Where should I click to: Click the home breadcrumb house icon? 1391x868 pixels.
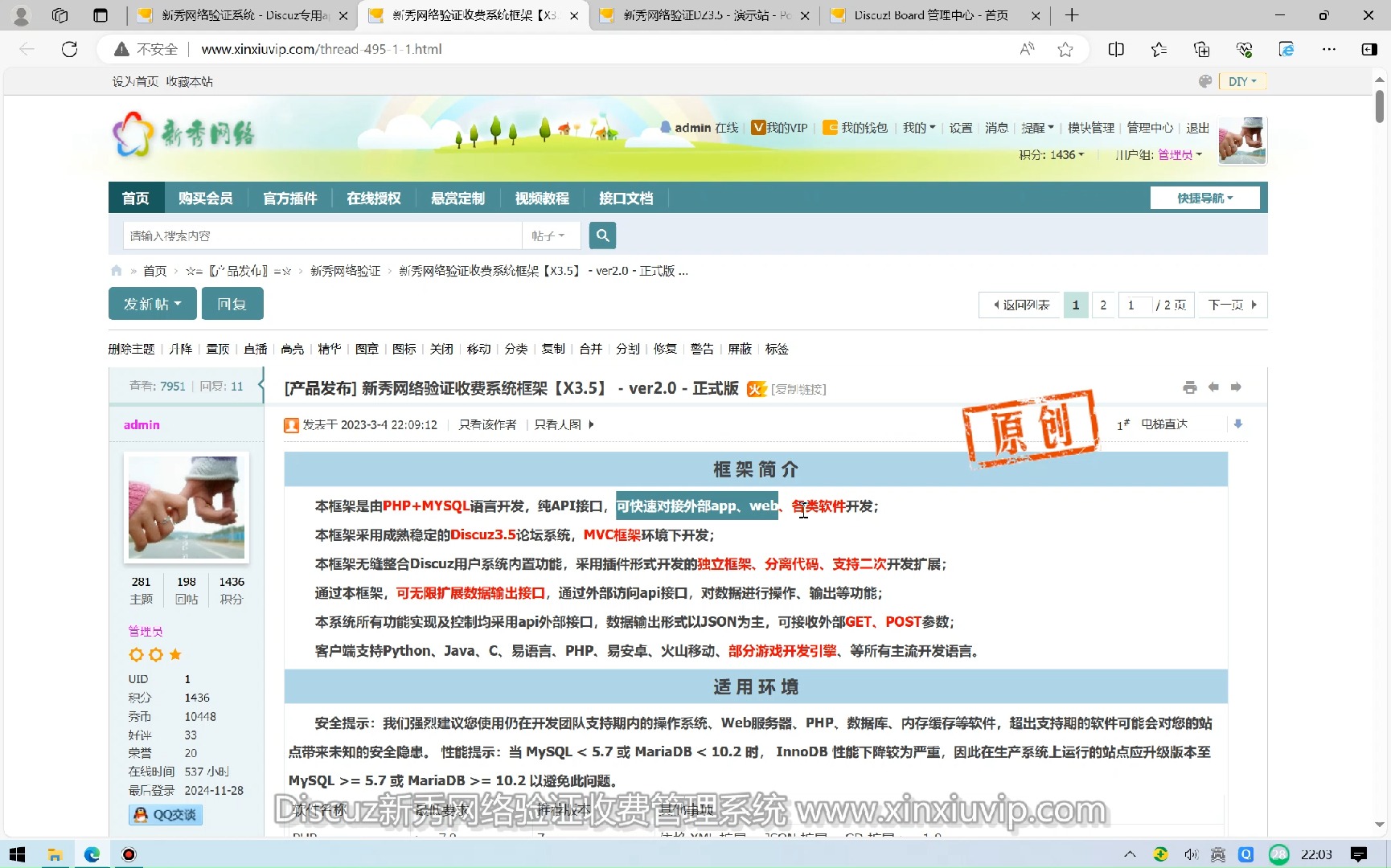(x=117, y=271)
